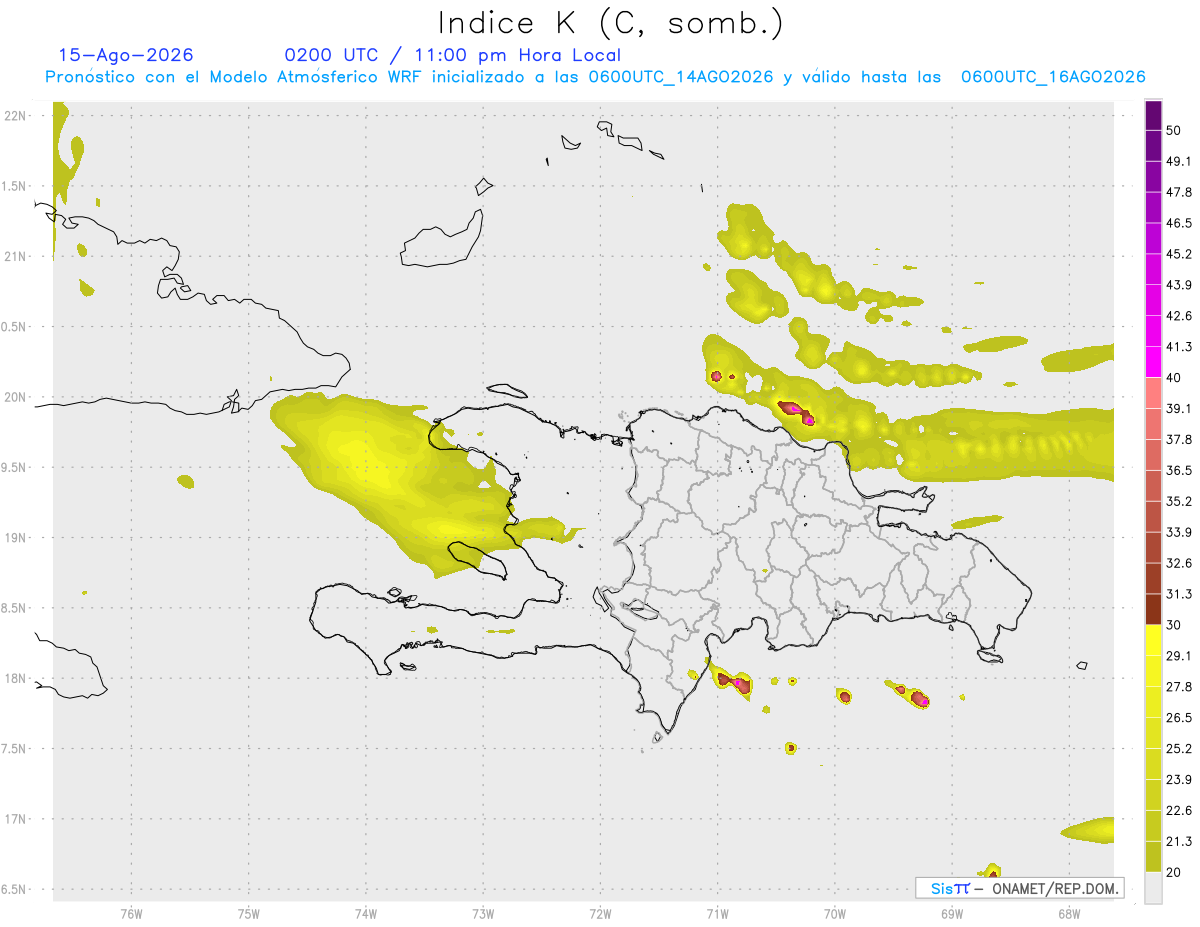This screenshot has width=1200, height=927.
Task: Click the color bar value 39.1
Action: click(x=1179, y=409)
